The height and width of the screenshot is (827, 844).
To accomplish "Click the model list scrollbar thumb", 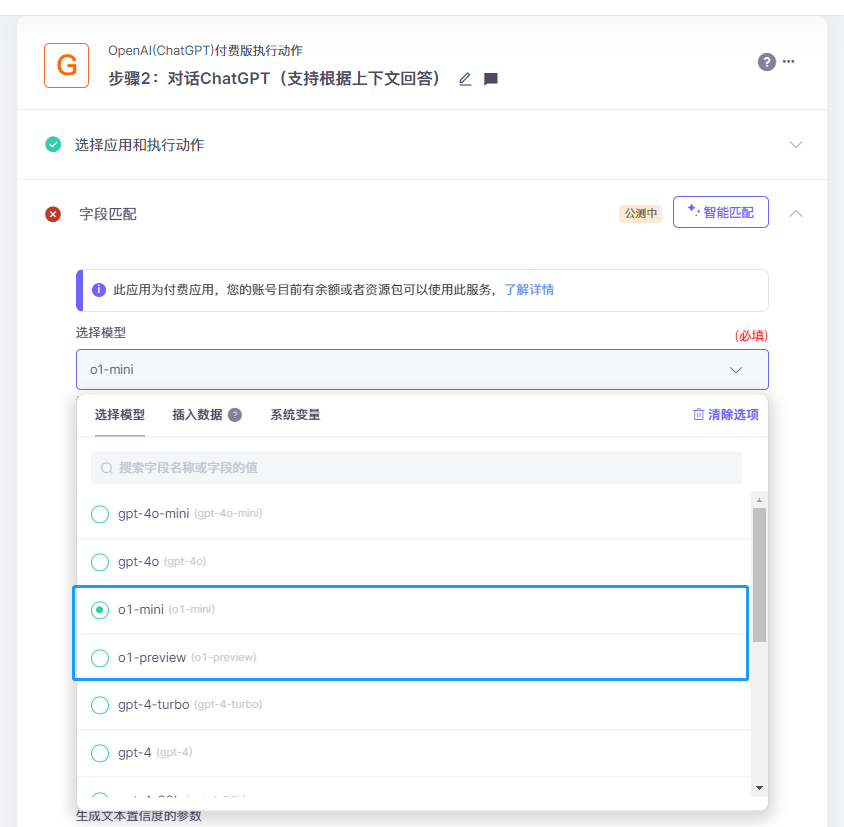I will [759, 575].
